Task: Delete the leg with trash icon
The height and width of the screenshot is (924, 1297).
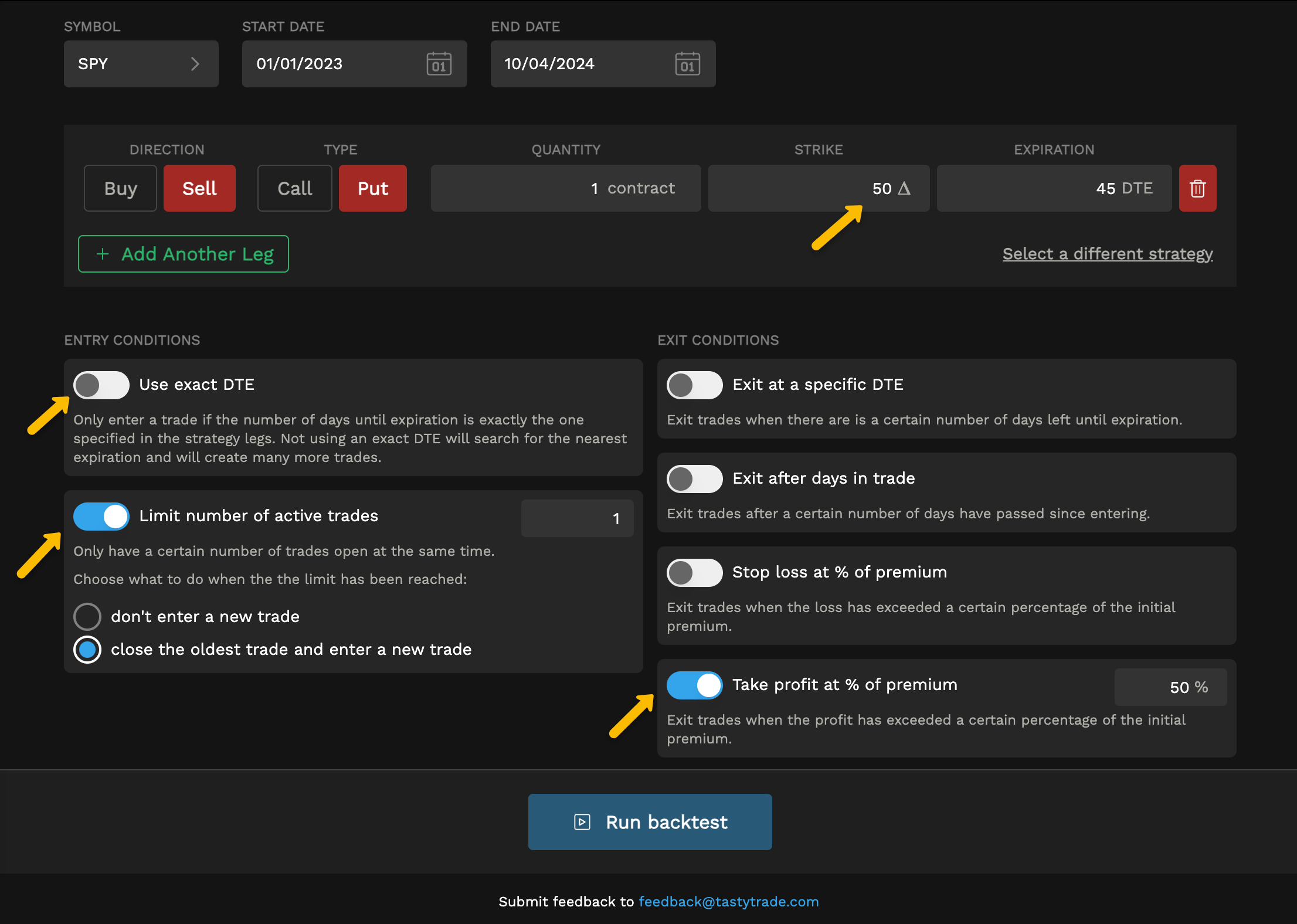Action: 1197,188
